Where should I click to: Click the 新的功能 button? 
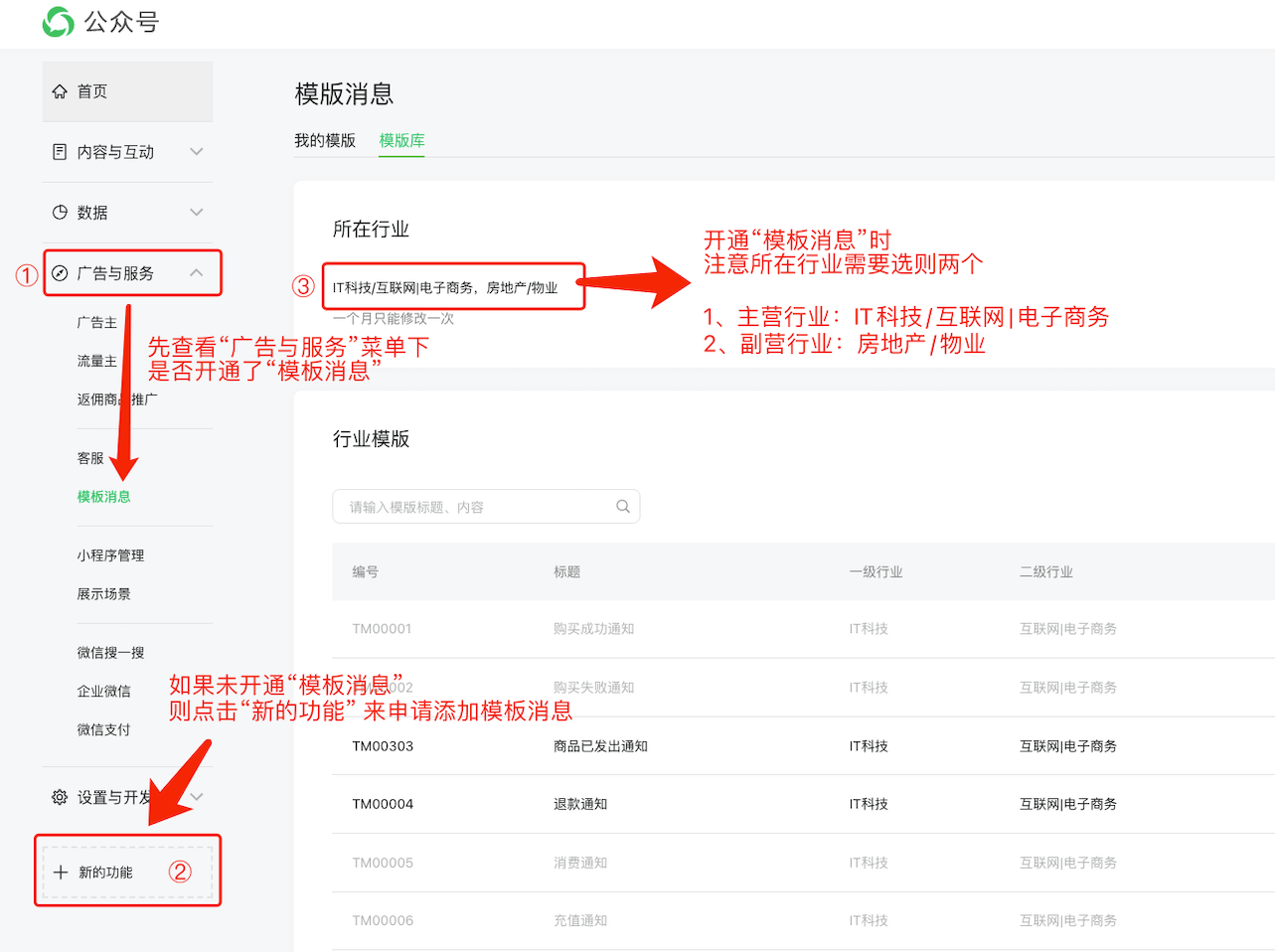click(x=127, y=873)
